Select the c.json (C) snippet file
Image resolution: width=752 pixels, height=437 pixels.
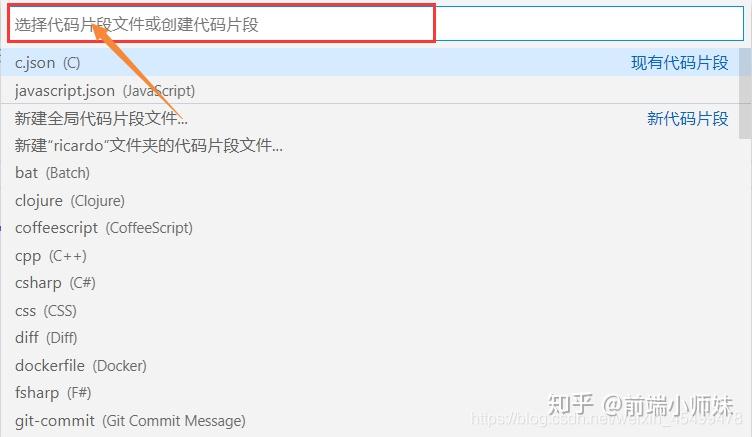[x=370, y=62]
